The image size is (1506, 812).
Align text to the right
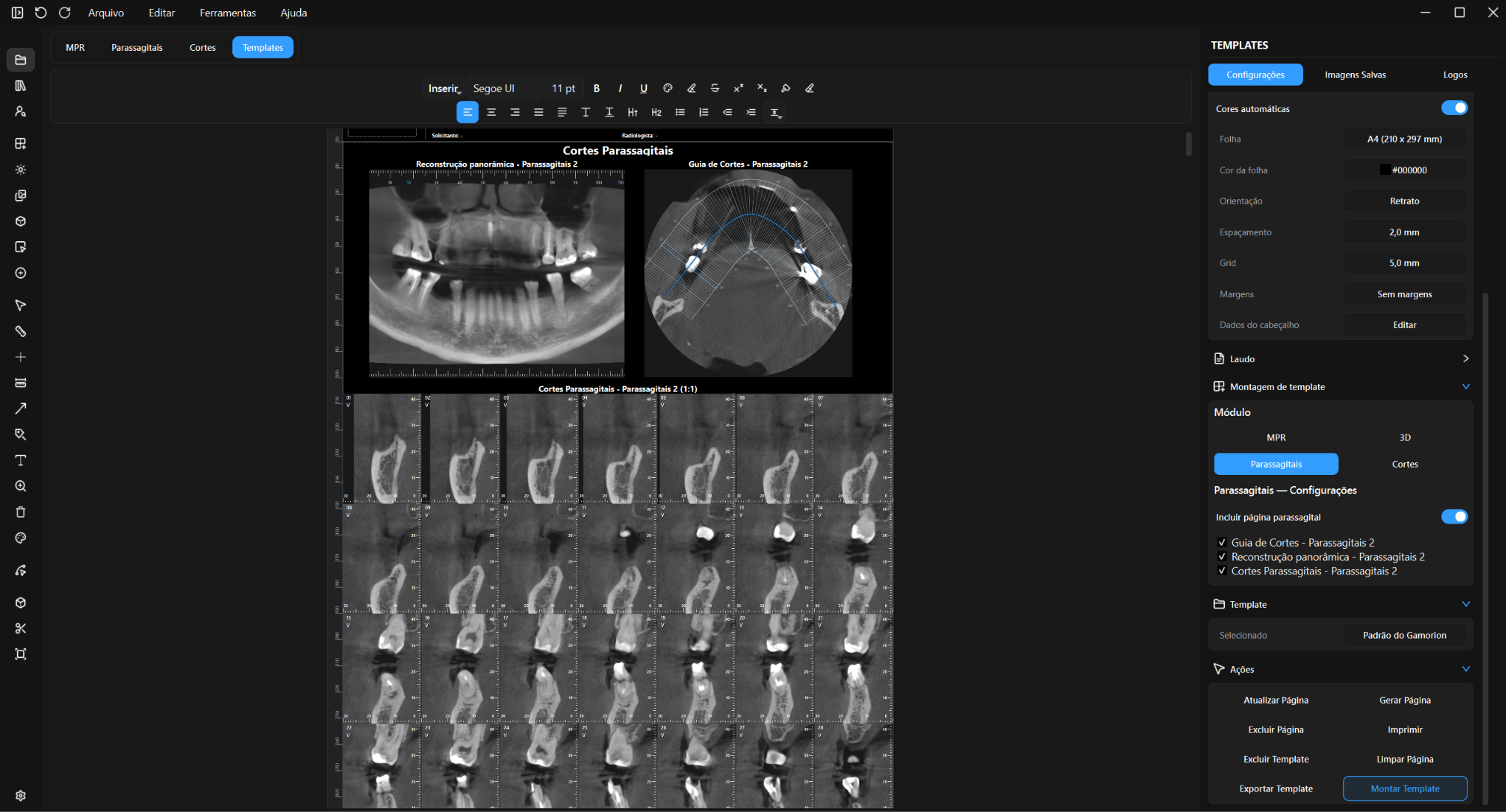515,112
